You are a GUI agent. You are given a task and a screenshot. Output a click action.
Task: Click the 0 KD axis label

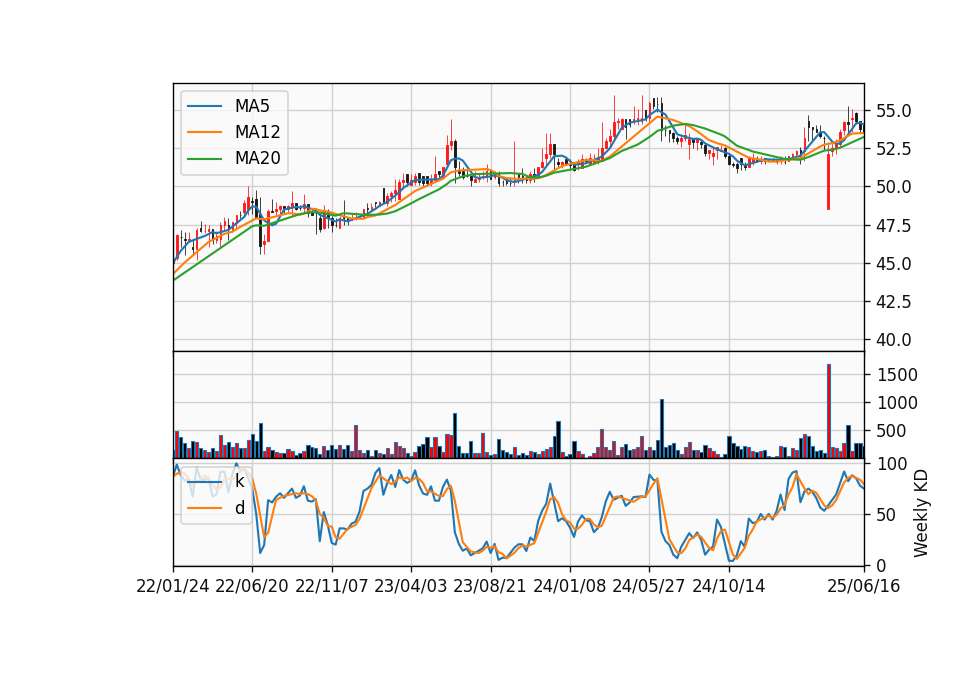pyautogui.click(x=882, y=566)
